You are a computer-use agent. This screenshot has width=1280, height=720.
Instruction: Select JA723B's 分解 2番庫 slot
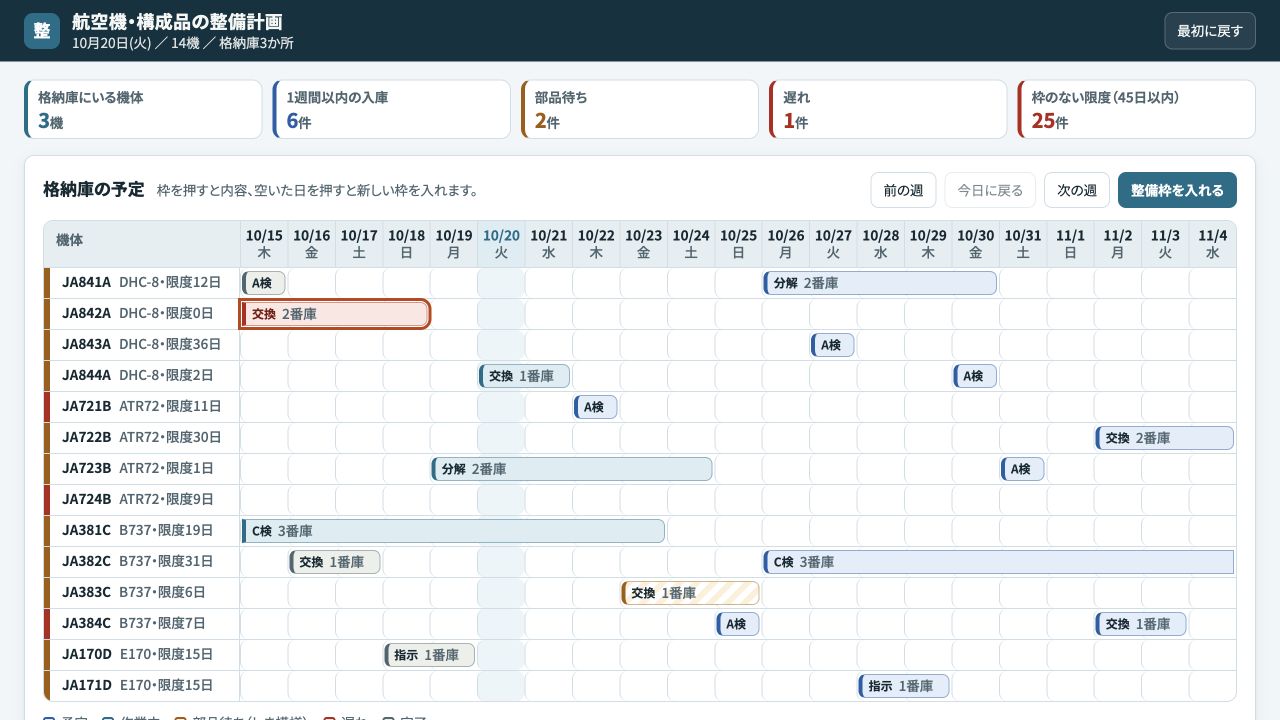coord(572,469)
